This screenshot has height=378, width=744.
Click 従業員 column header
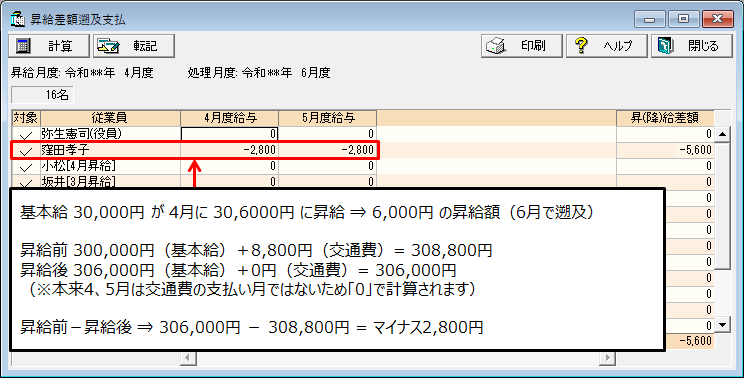click(x=111, y=118)
